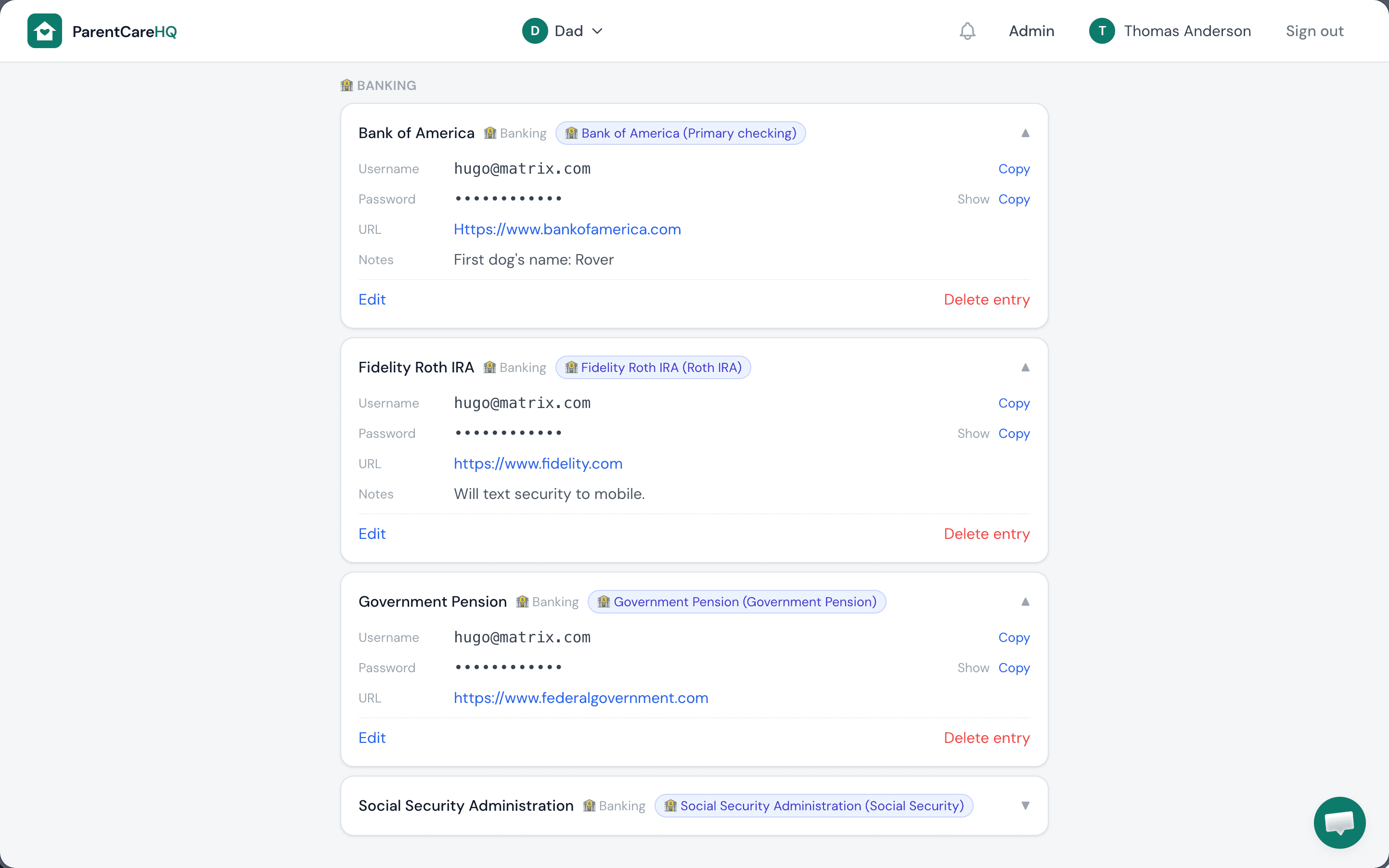Image resolution: width=1389 pixels, height=868 pixels.
Task: Click the bank icon in Fidelity Roth IRA tag
Action: click(571, 368)
